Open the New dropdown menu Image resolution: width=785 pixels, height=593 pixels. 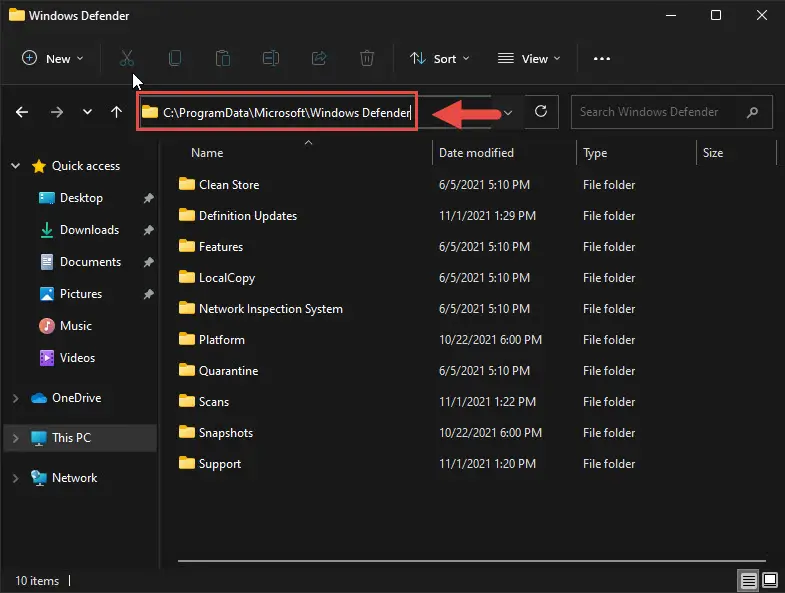(x=53, y=59)
